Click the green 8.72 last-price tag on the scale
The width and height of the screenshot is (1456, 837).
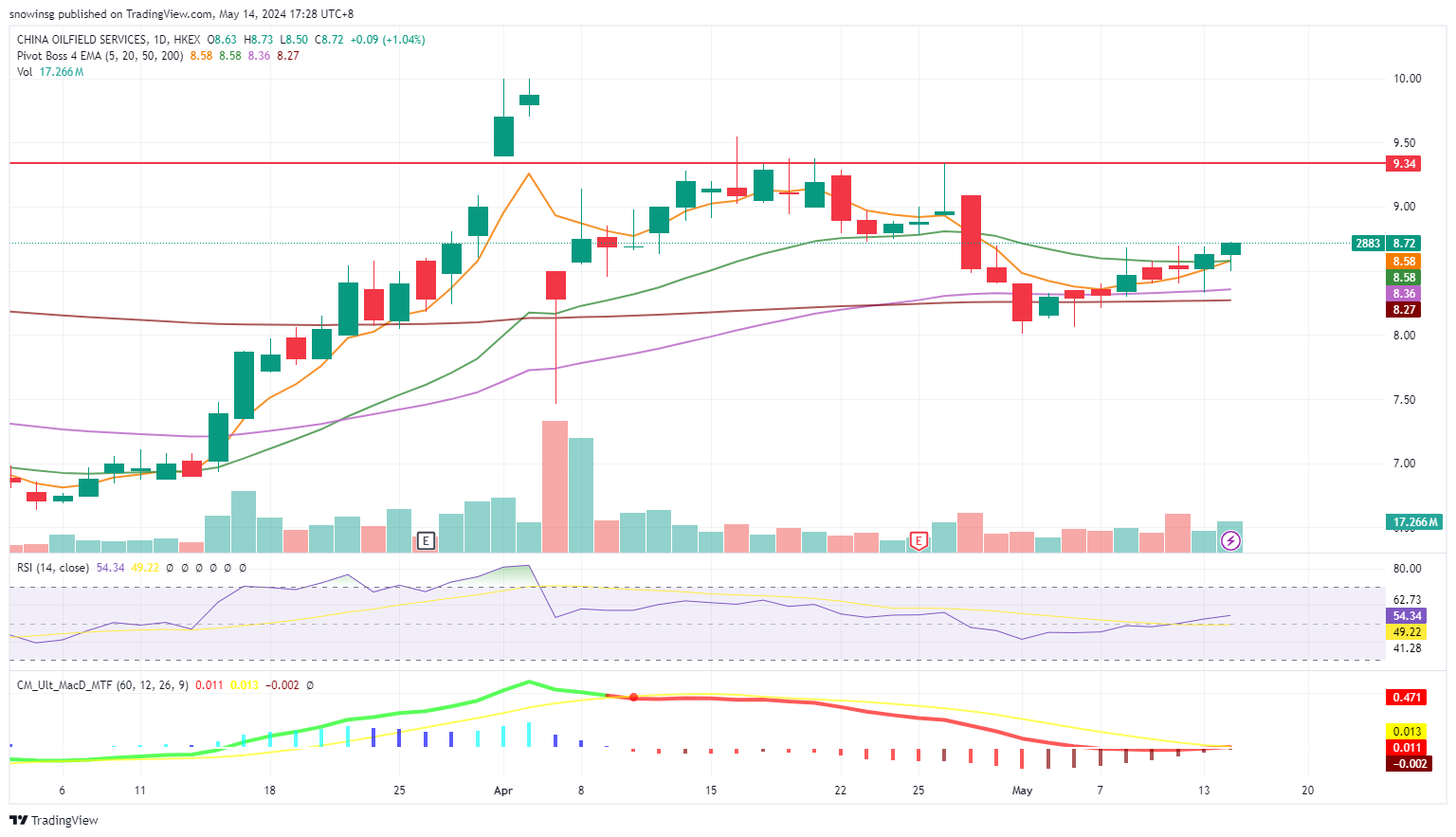pyautogui.click(x=1404, y=244)
